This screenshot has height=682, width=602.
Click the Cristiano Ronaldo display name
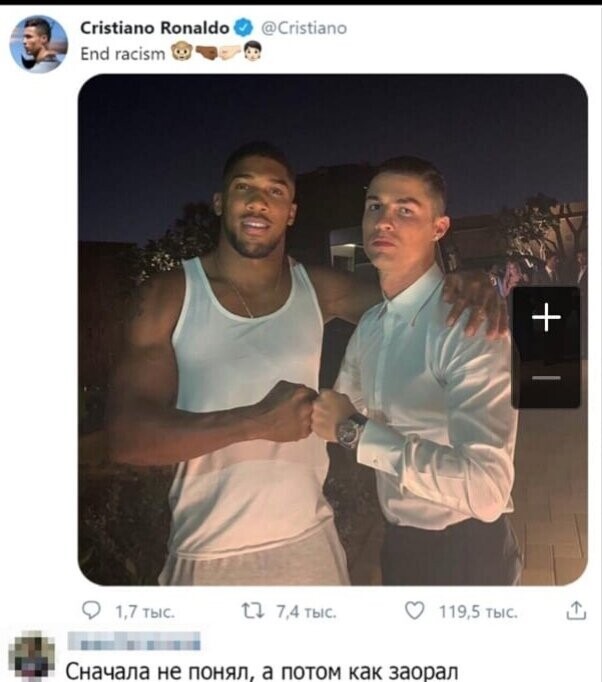155,28
